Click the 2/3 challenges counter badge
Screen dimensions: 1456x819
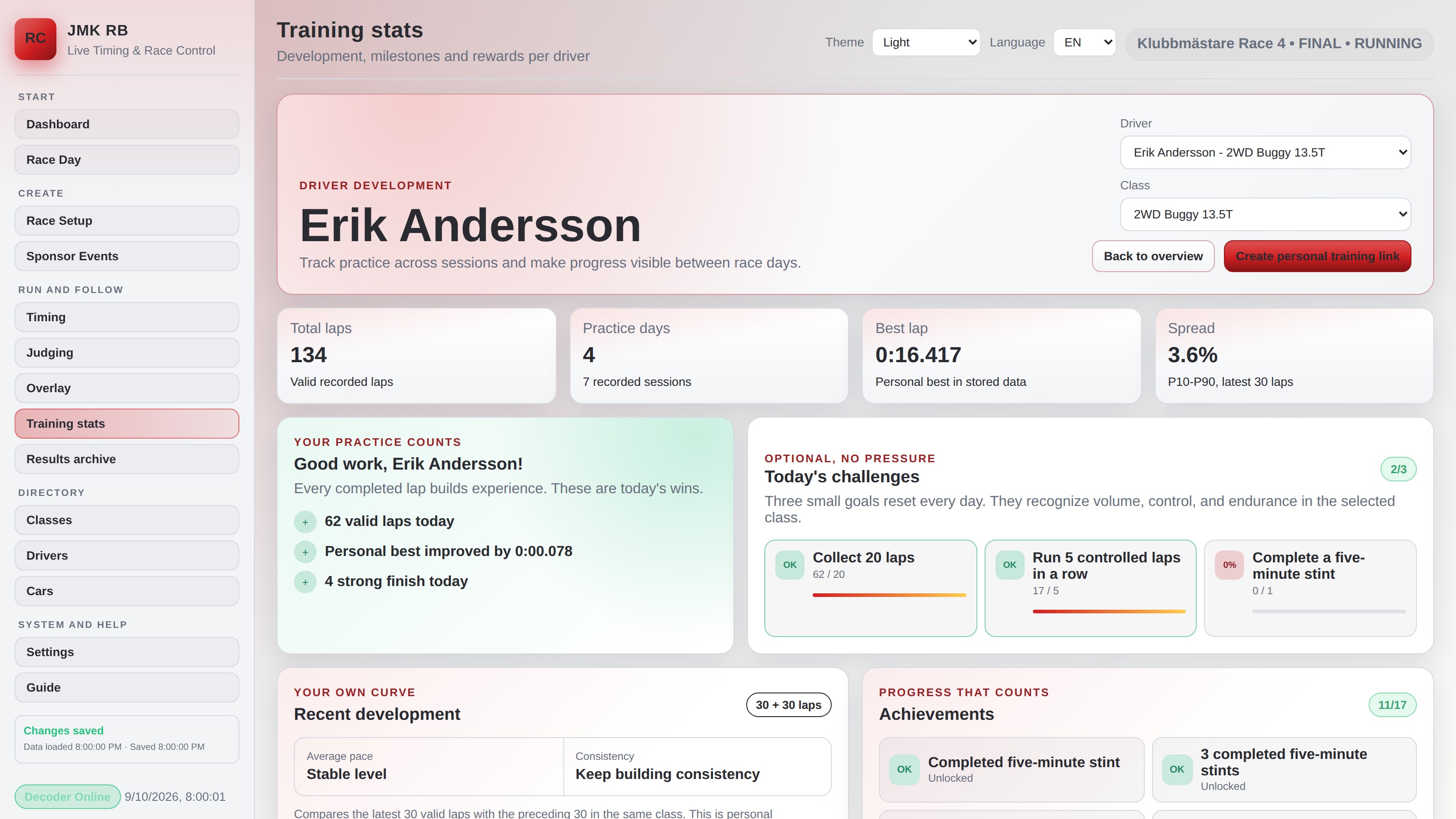tap(1398, 469)
